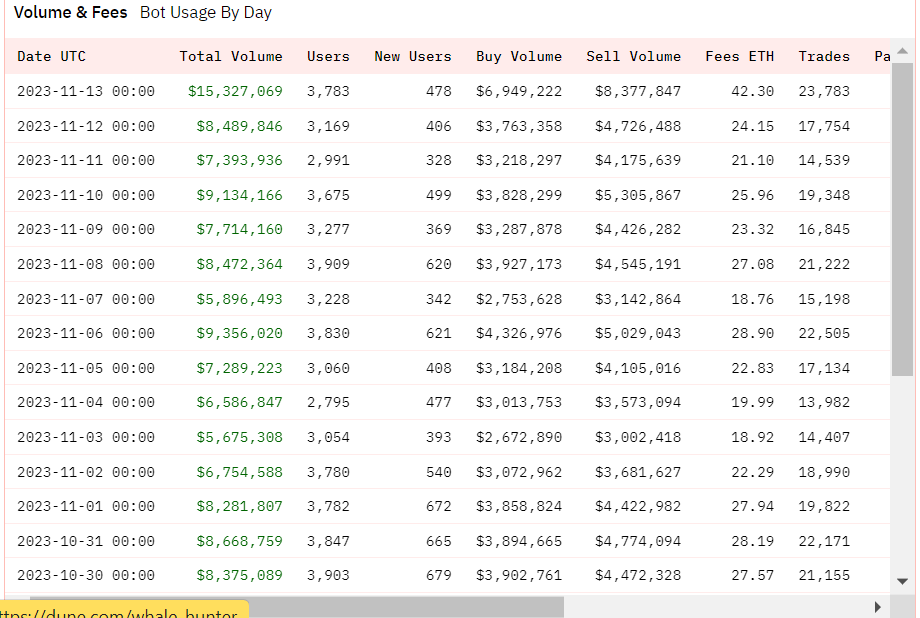
Task: Sort by Buy Volume column header
Action: pyautogui.click(x=519, y=56)
